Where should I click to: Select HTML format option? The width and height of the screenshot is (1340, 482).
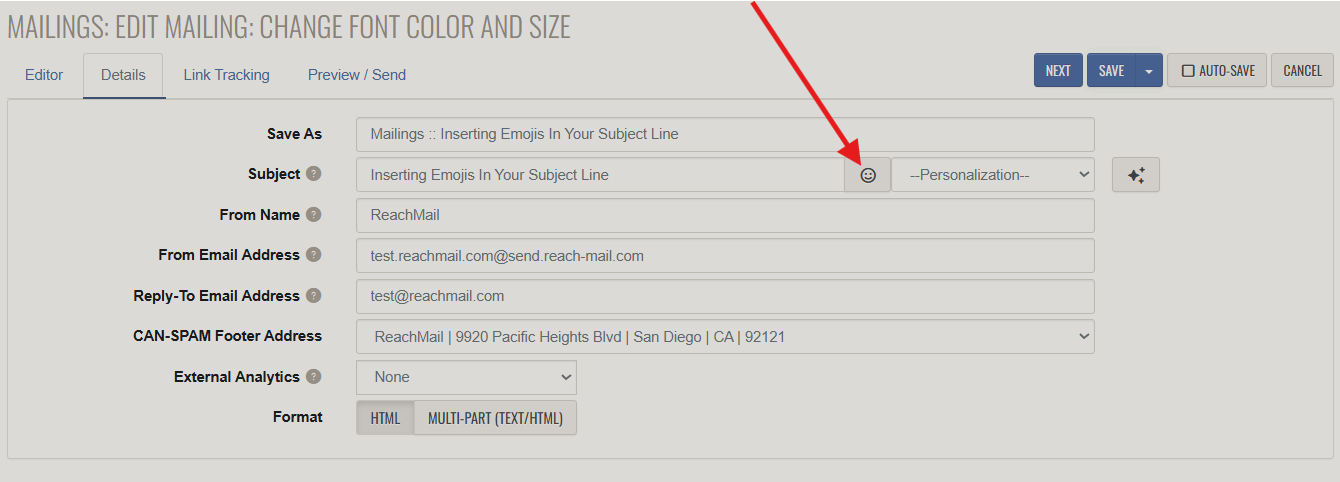pos(385,418)
